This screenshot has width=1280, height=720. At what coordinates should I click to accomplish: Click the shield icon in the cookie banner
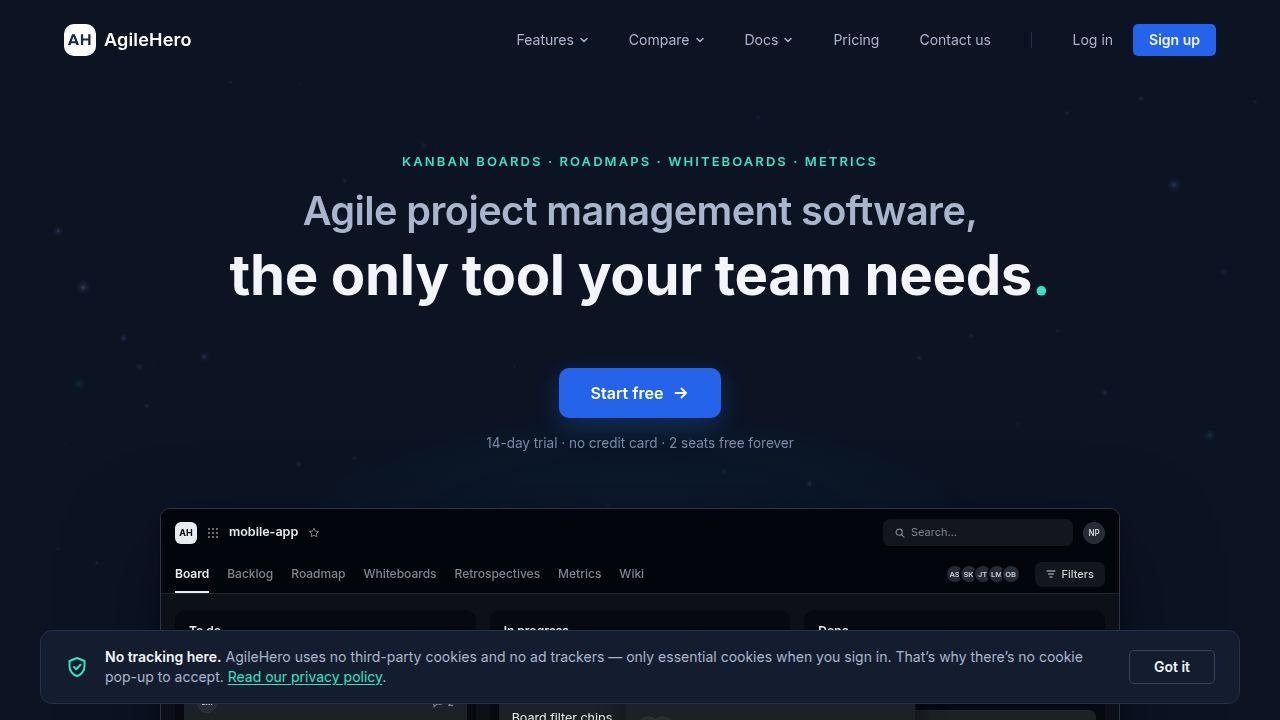pos(77,667)
